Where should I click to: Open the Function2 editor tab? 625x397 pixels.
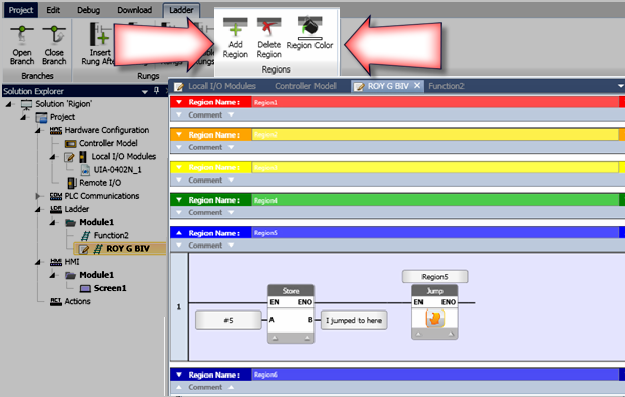(x=446, y=86)
